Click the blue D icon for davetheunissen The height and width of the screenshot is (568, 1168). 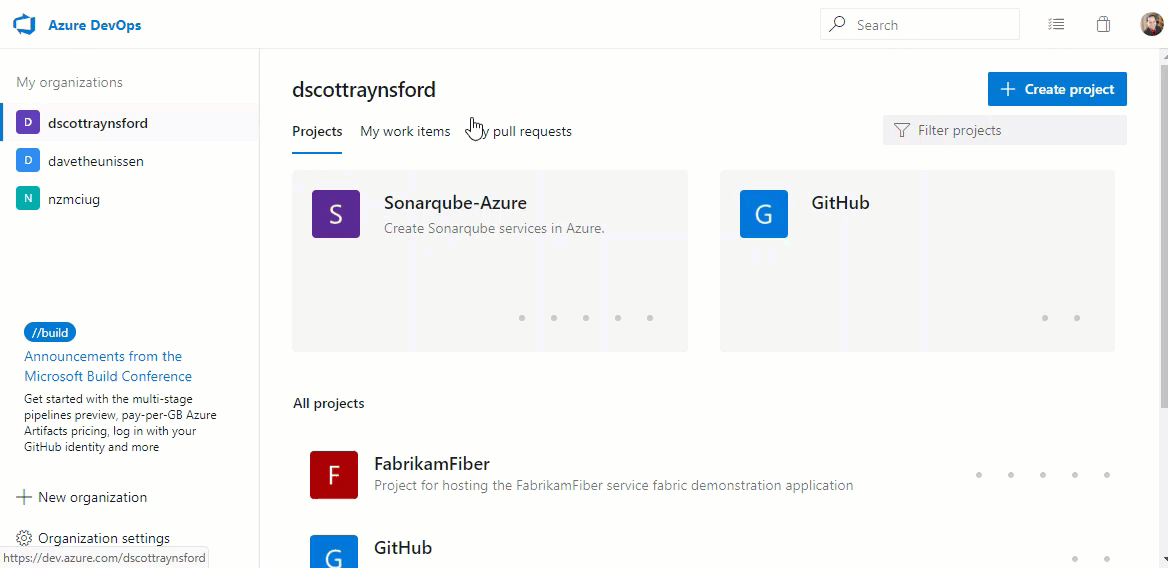pos(28,161)
